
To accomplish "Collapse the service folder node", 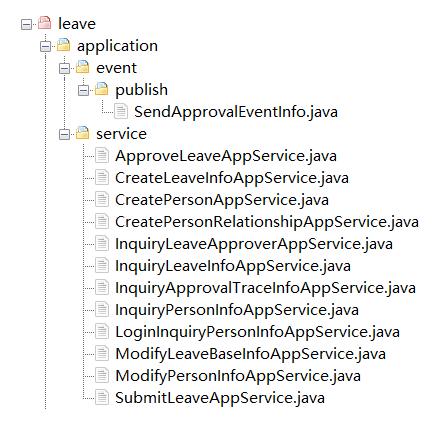I will [x=64, y=134].
